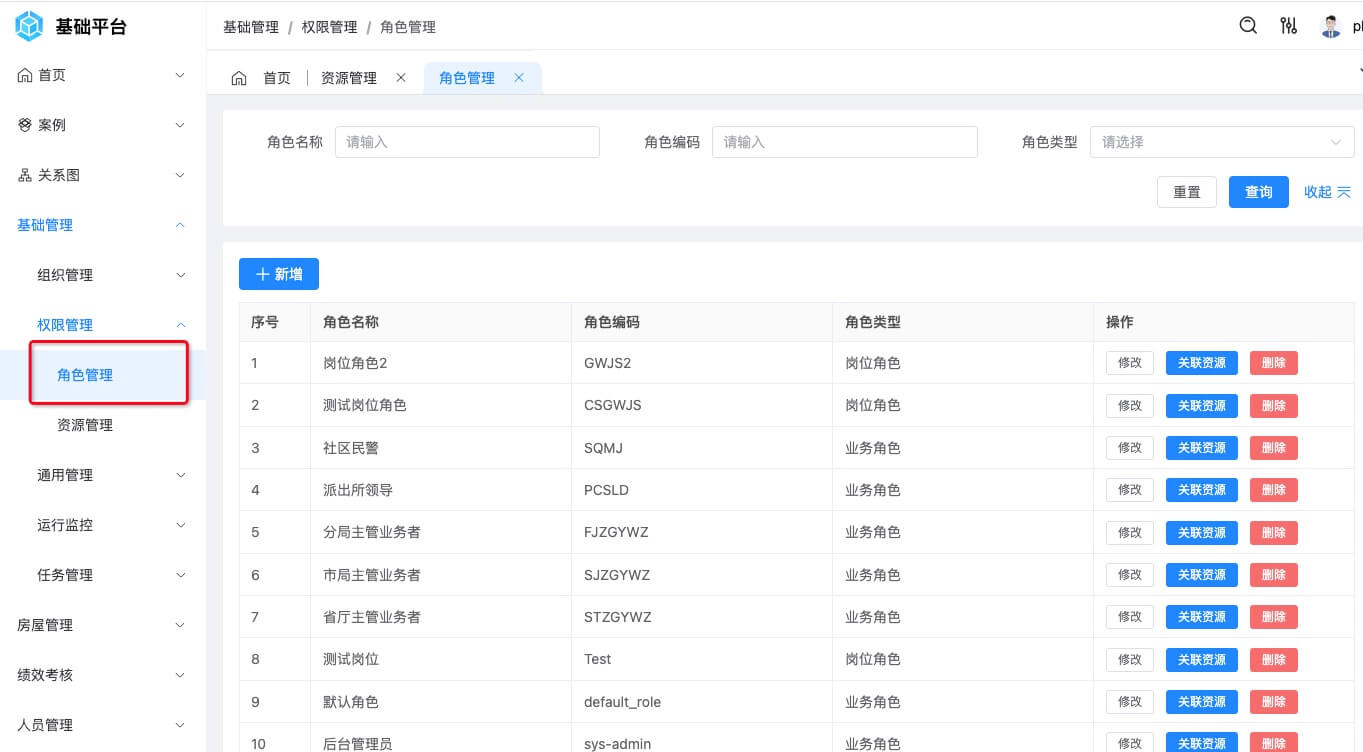Image resolution: width=1363 pixels, height=752 pixels.
Task: Click the 基础平台 cube logo icon
Action: tap(29, 26)
